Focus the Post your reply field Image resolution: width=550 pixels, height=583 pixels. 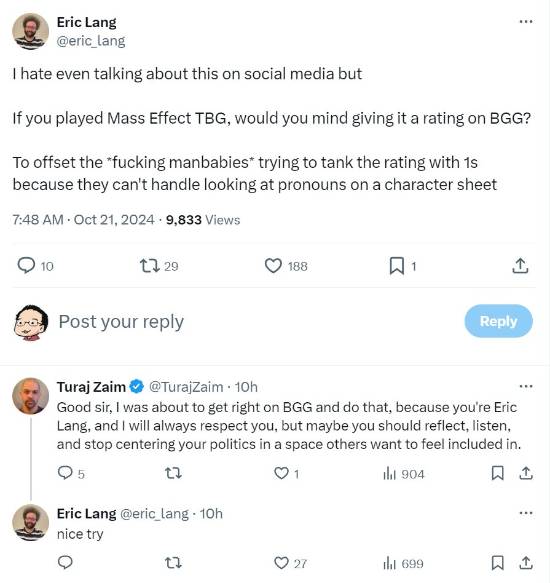[121, 322]
